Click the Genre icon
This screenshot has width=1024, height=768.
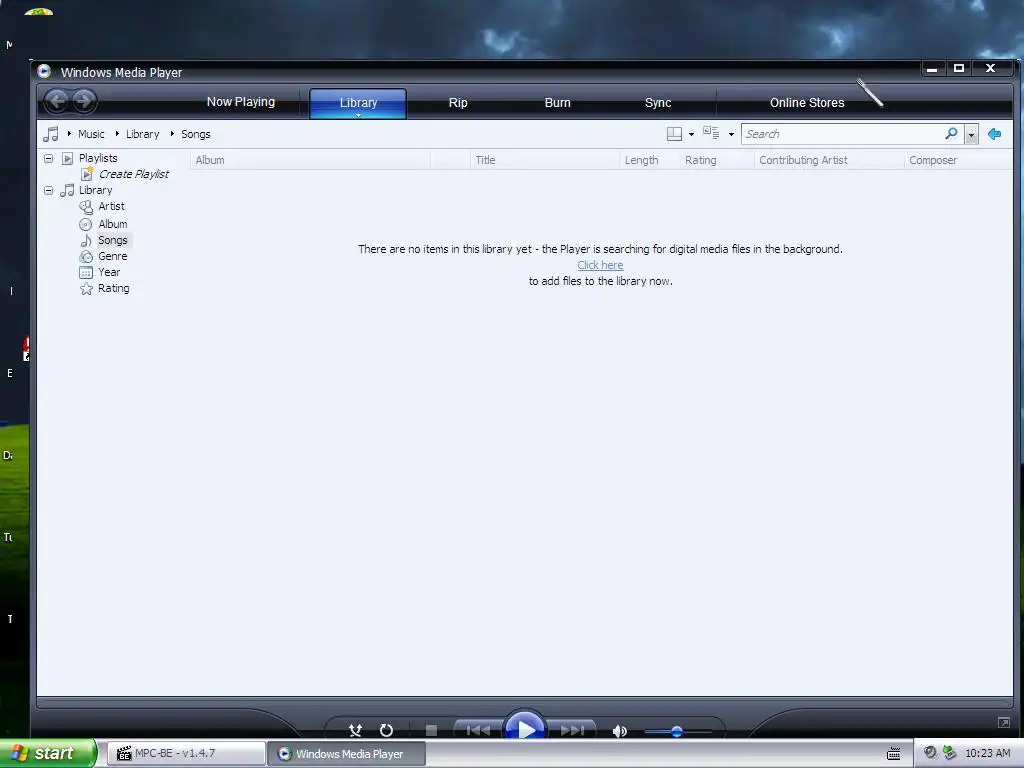click(x=86, y=257)
